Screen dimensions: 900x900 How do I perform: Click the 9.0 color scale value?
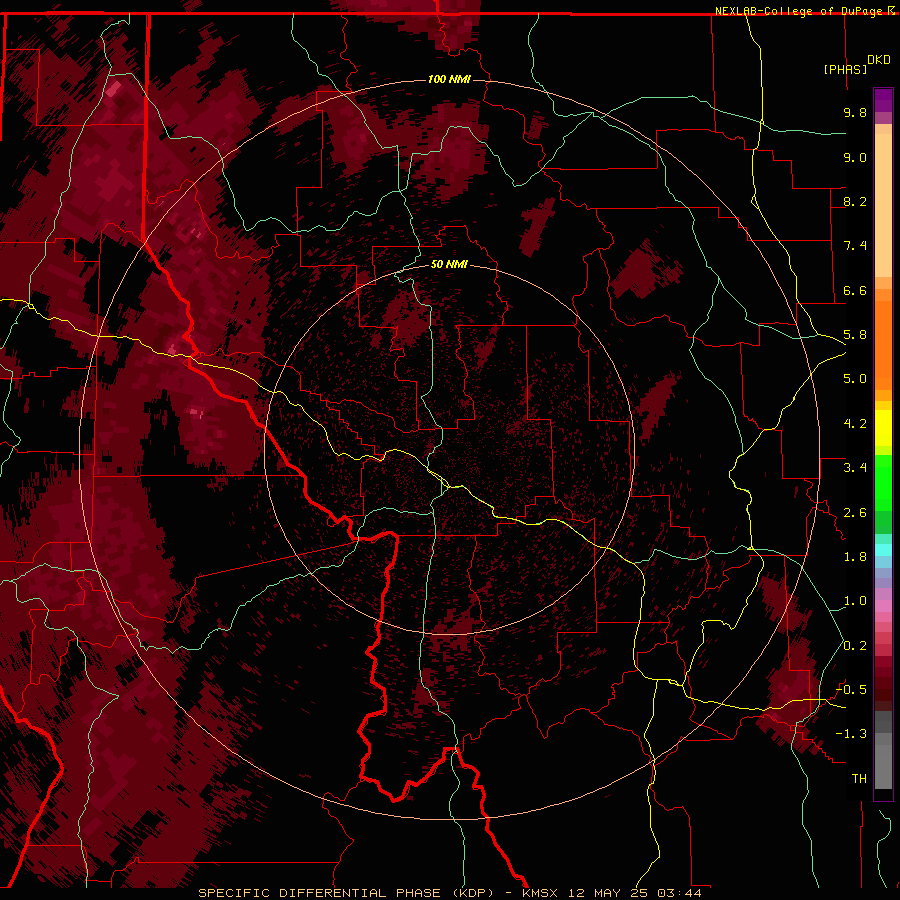point(855,157)
